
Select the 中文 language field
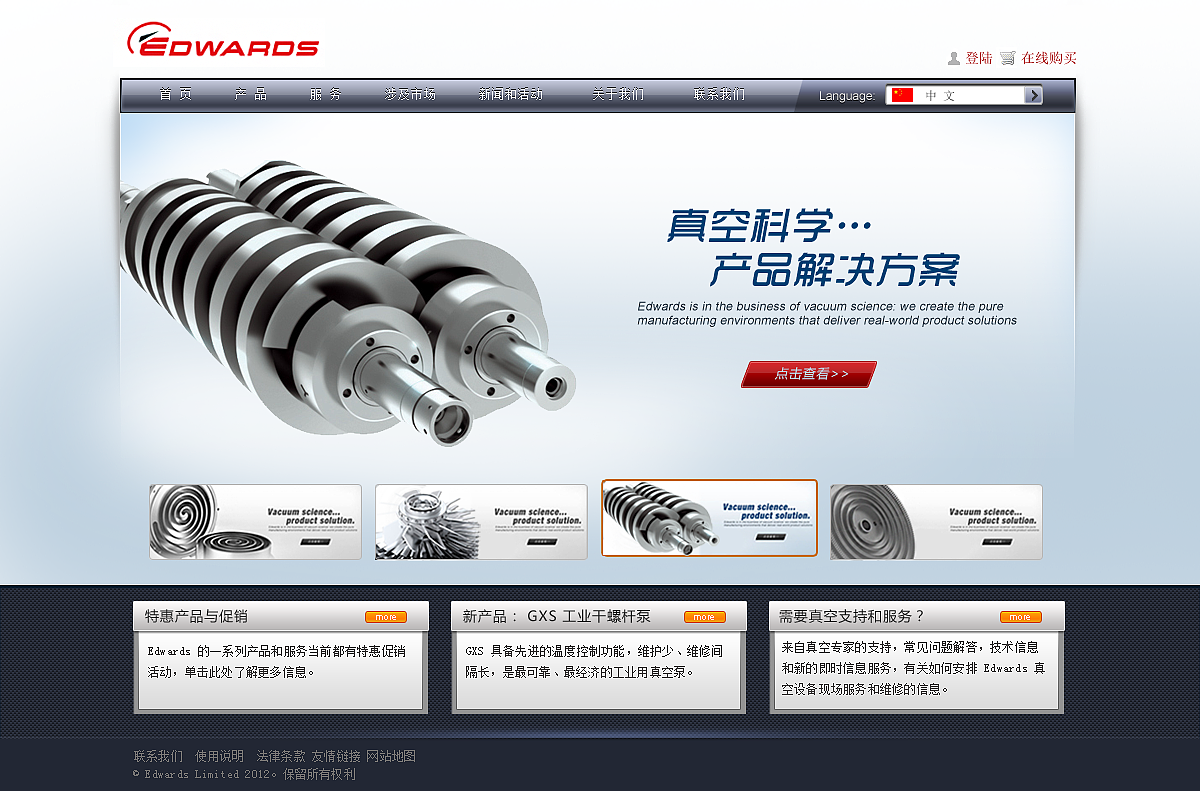click(964, 95)
